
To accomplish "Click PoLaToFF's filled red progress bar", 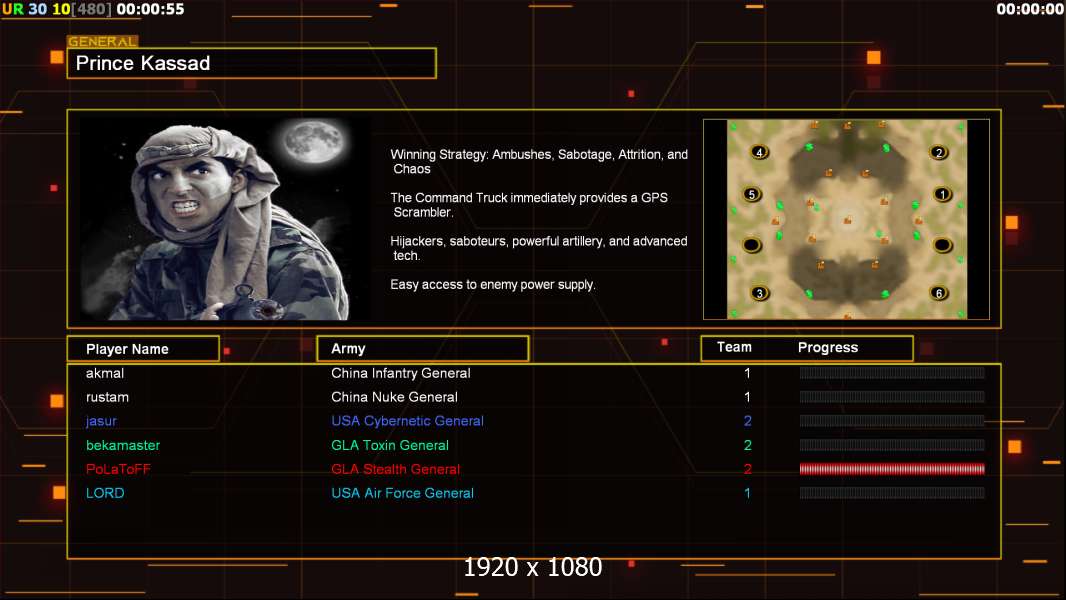I will pyautogui.click(x=892, y=469).
